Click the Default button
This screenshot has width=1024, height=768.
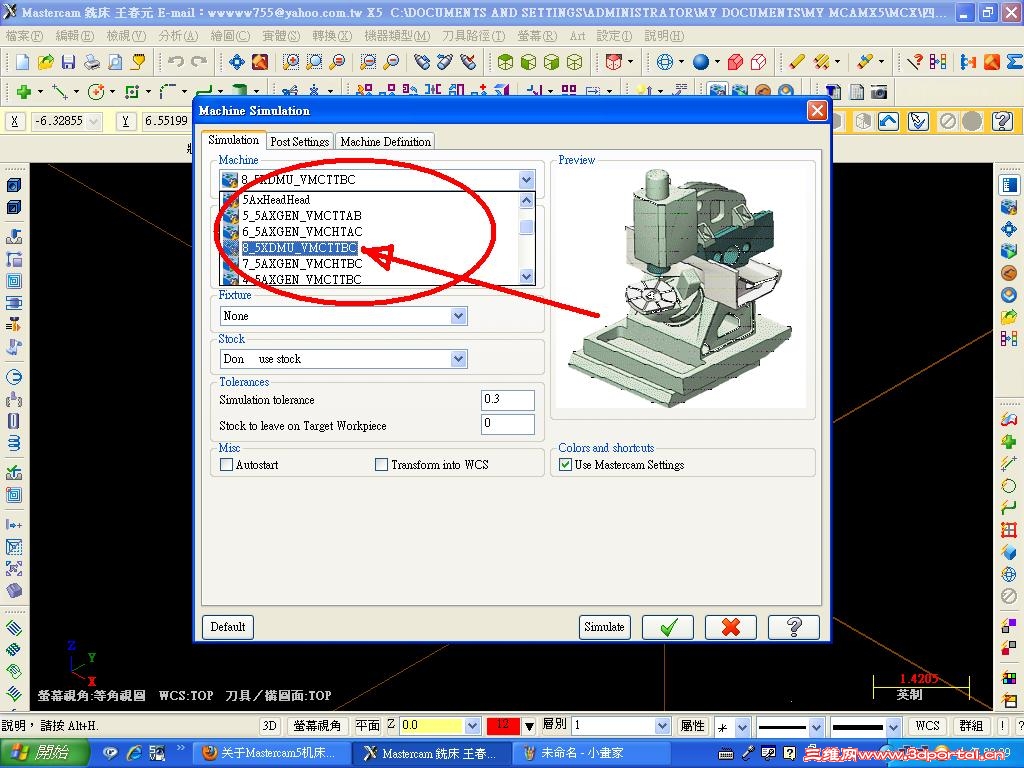[228, 627]
